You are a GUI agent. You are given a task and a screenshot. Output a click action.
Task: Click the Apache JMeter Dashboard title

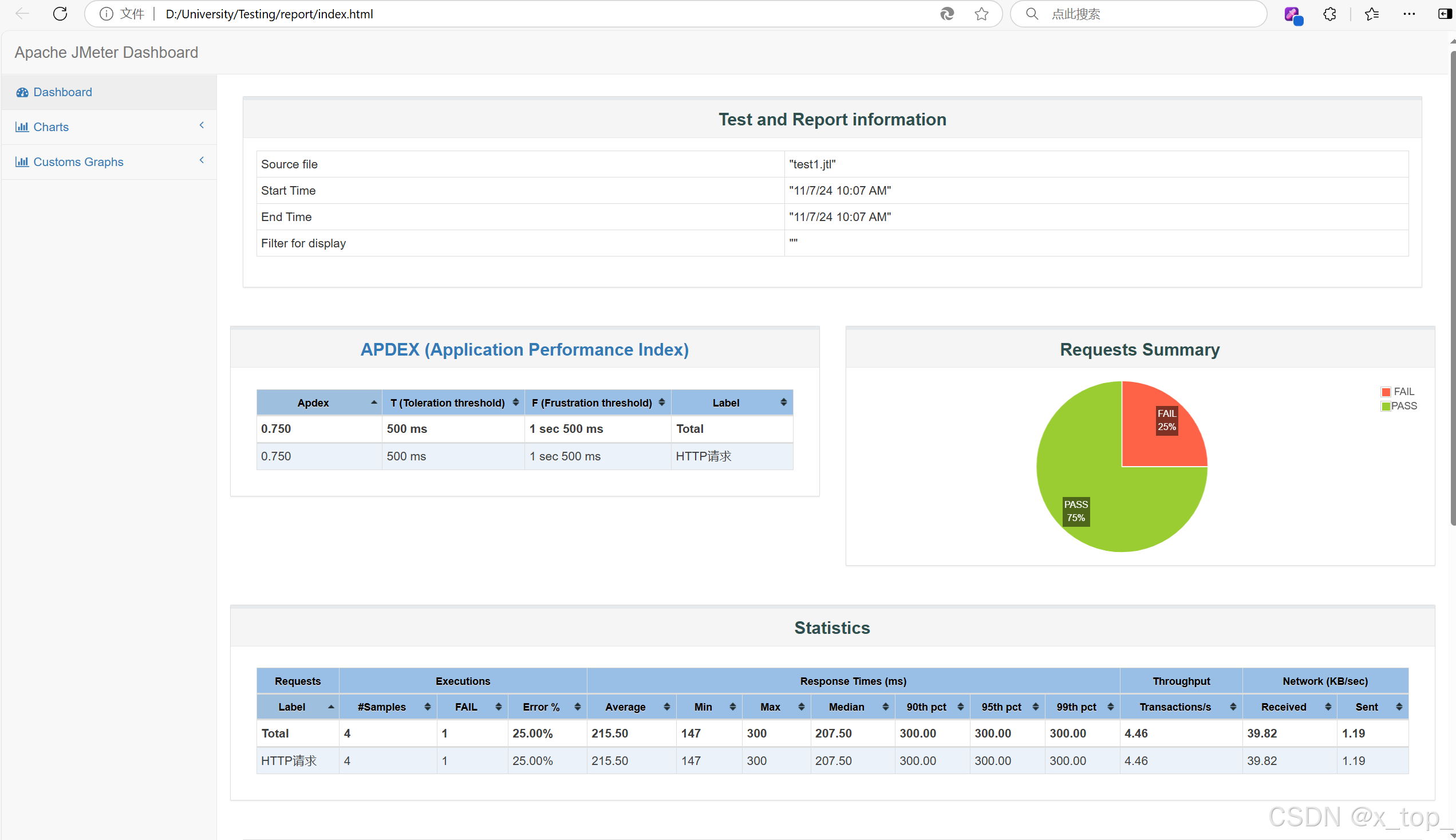point(106,53)
